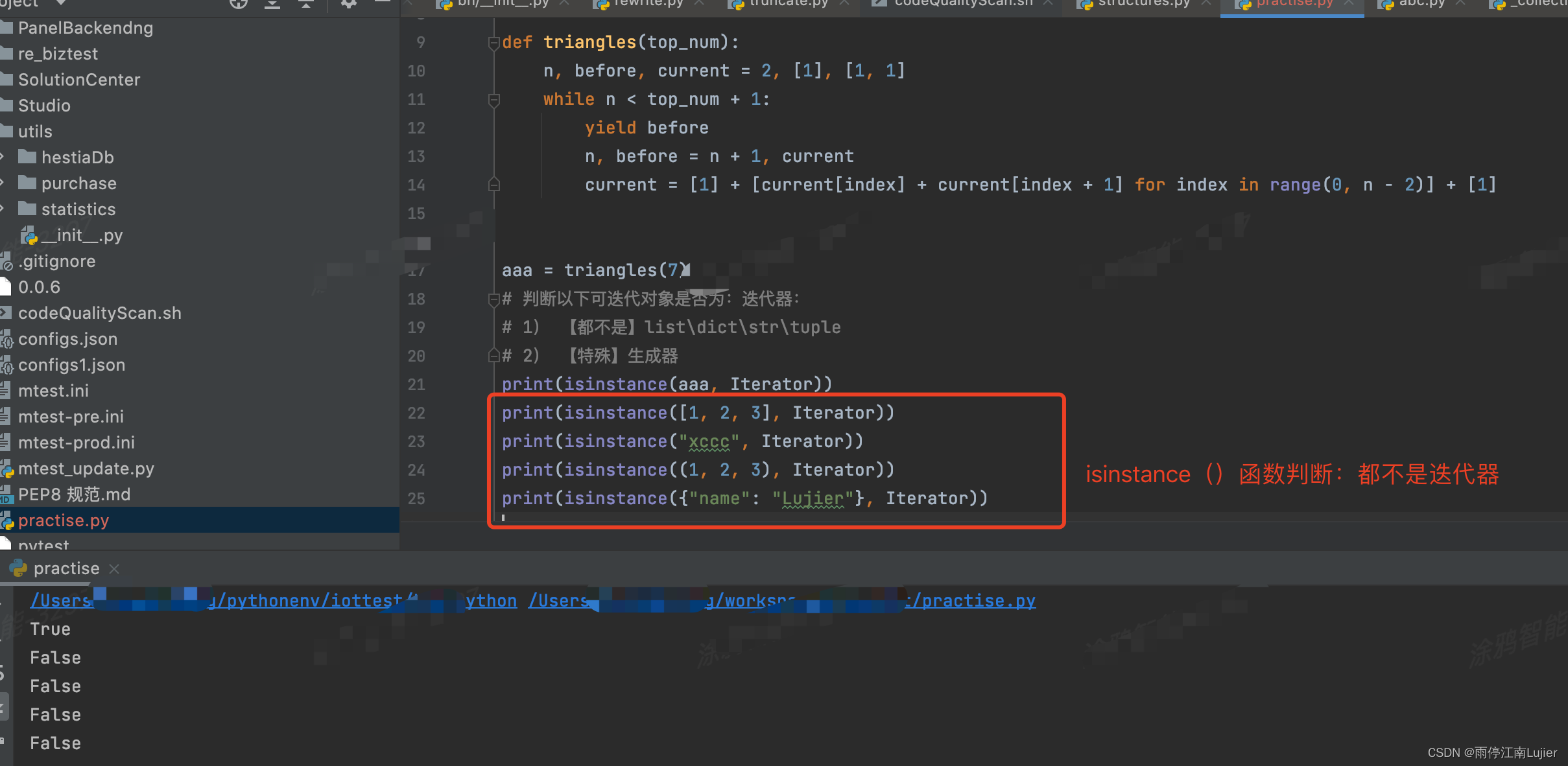Select the 0.0.6 file in the tree

pyautogui.click(x=39, y=287)
